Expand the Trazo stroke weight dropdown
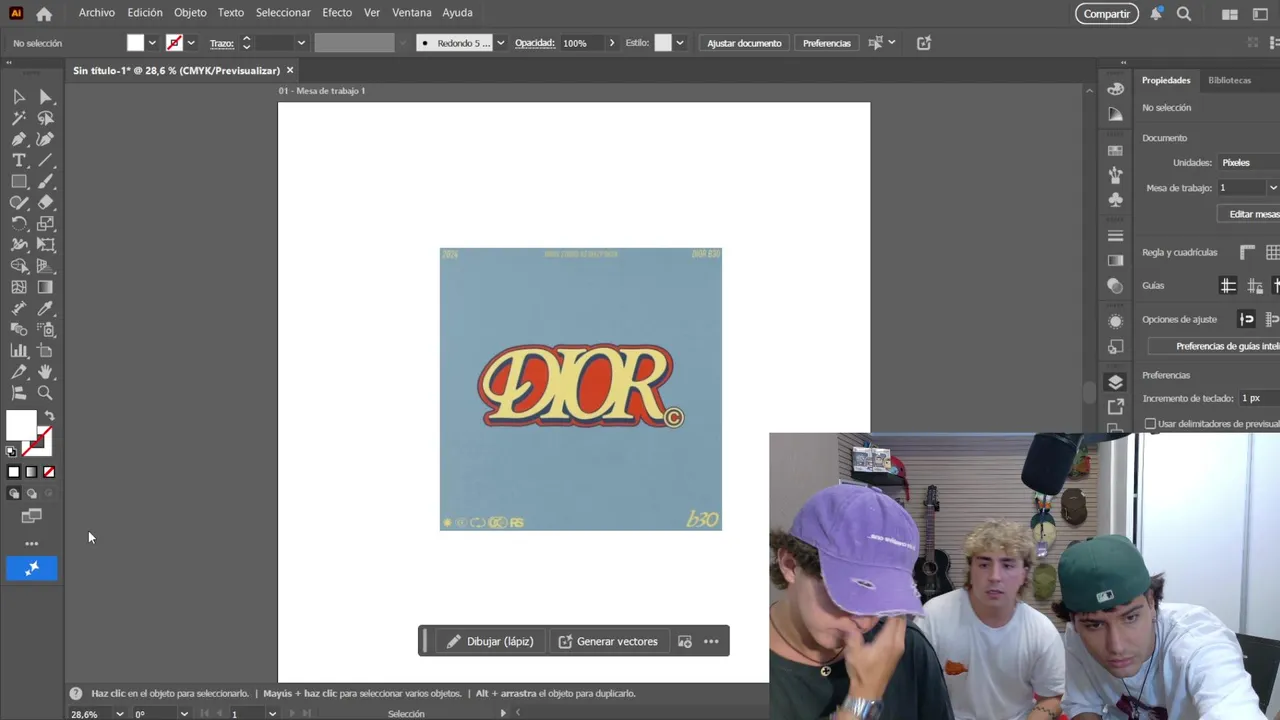This screenshot has width=1280, height=720. [x=301, y=43]
